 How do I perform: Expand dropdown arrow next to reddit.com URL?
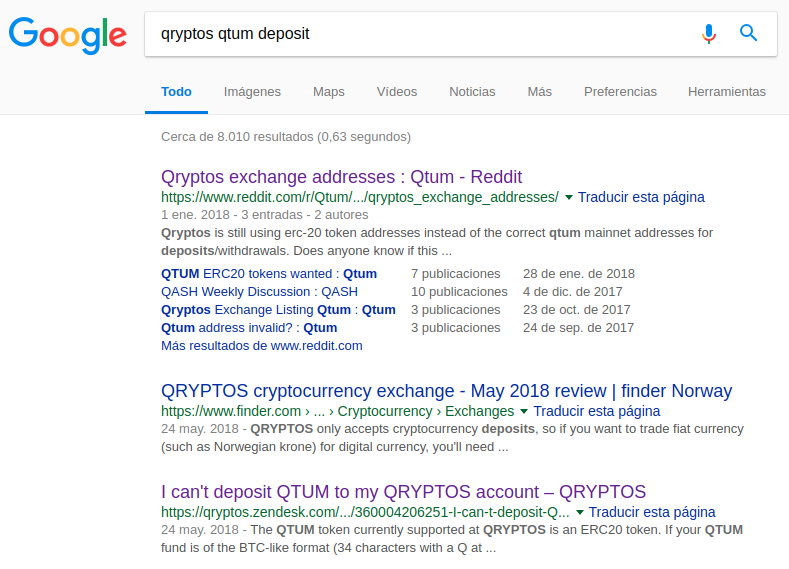click(x=569, y=197)
